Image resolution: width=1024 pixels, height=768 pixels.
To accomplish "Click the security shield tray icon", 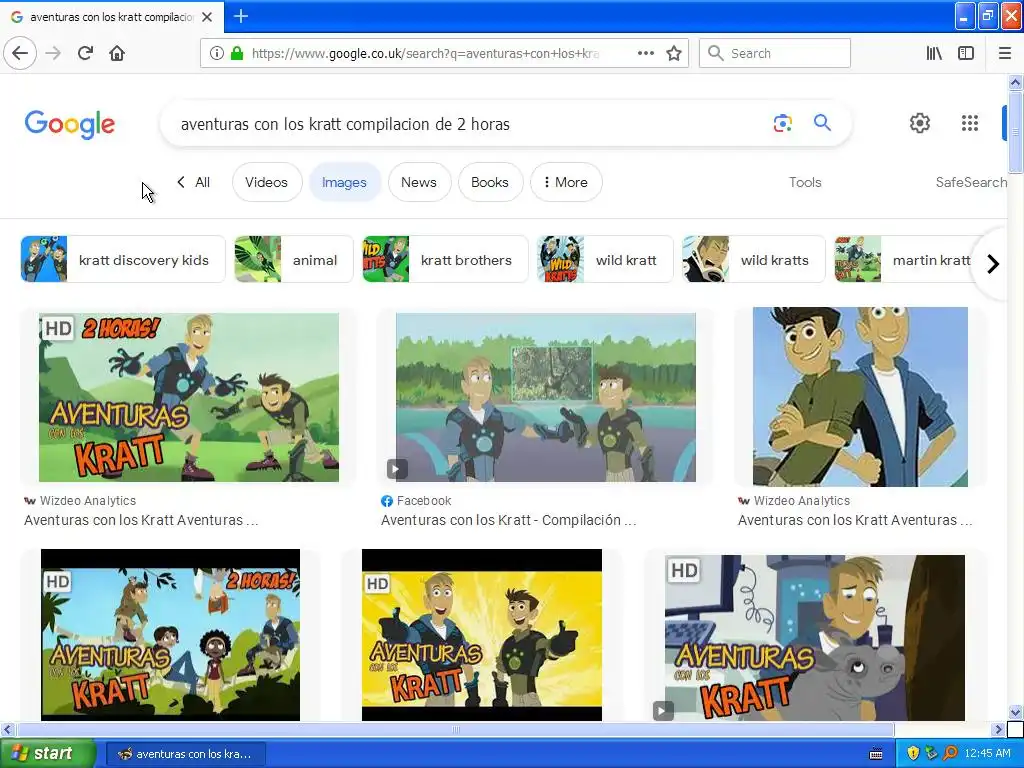I will coord(913,753).
